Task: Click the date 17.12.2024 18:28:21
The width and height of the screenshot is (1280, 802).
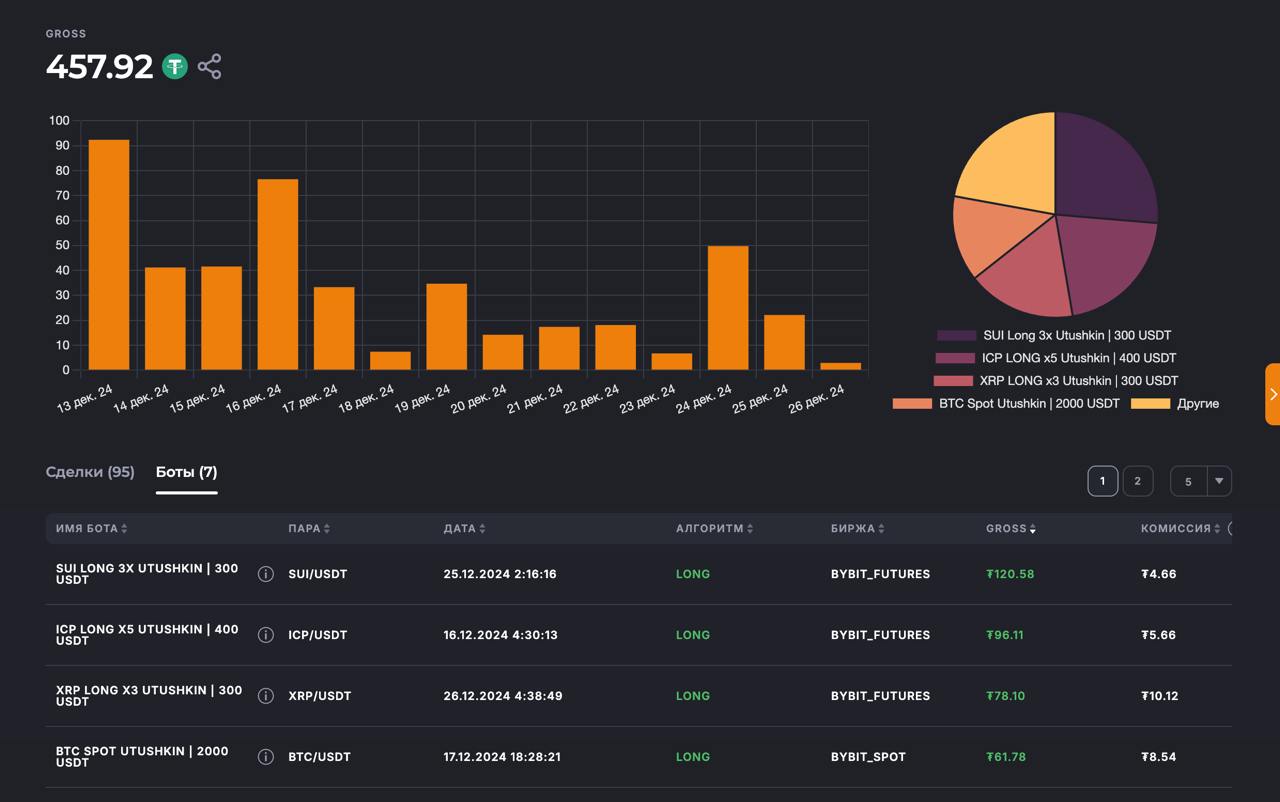Action: [x=502, y=757]
